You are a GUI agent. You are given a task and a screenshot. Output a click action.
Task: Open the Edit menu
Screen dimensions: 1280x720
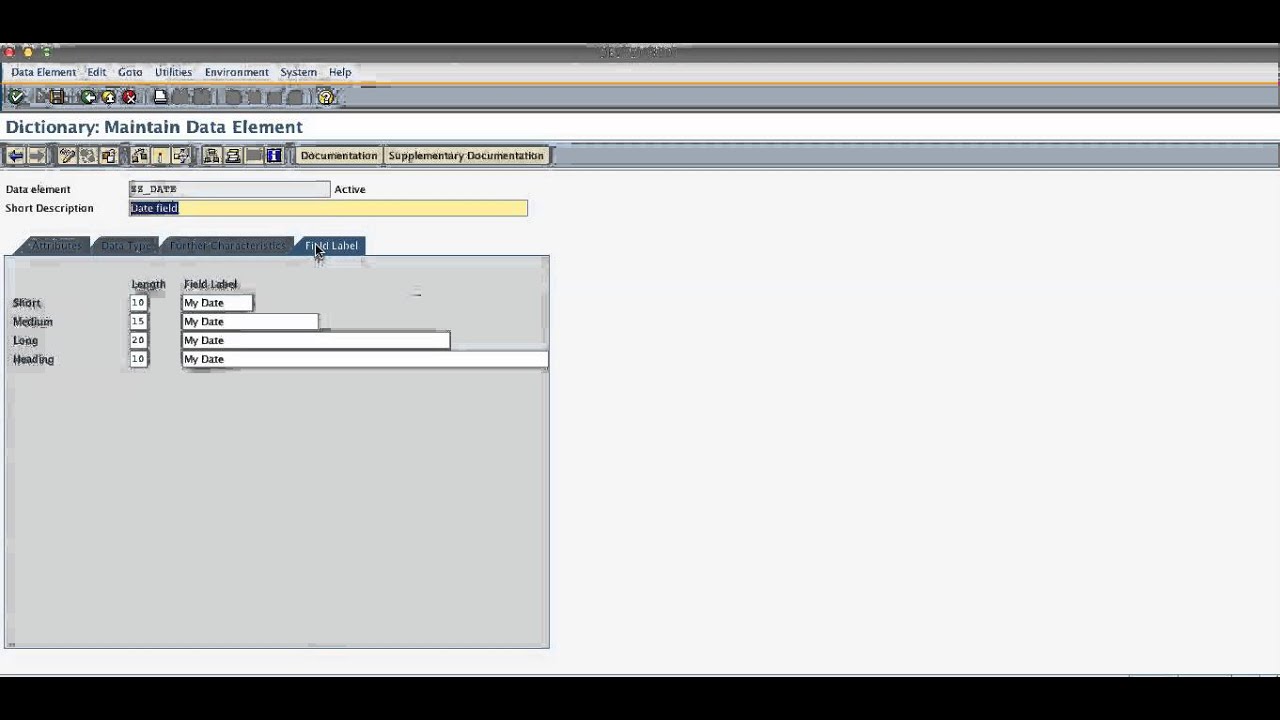96,72
